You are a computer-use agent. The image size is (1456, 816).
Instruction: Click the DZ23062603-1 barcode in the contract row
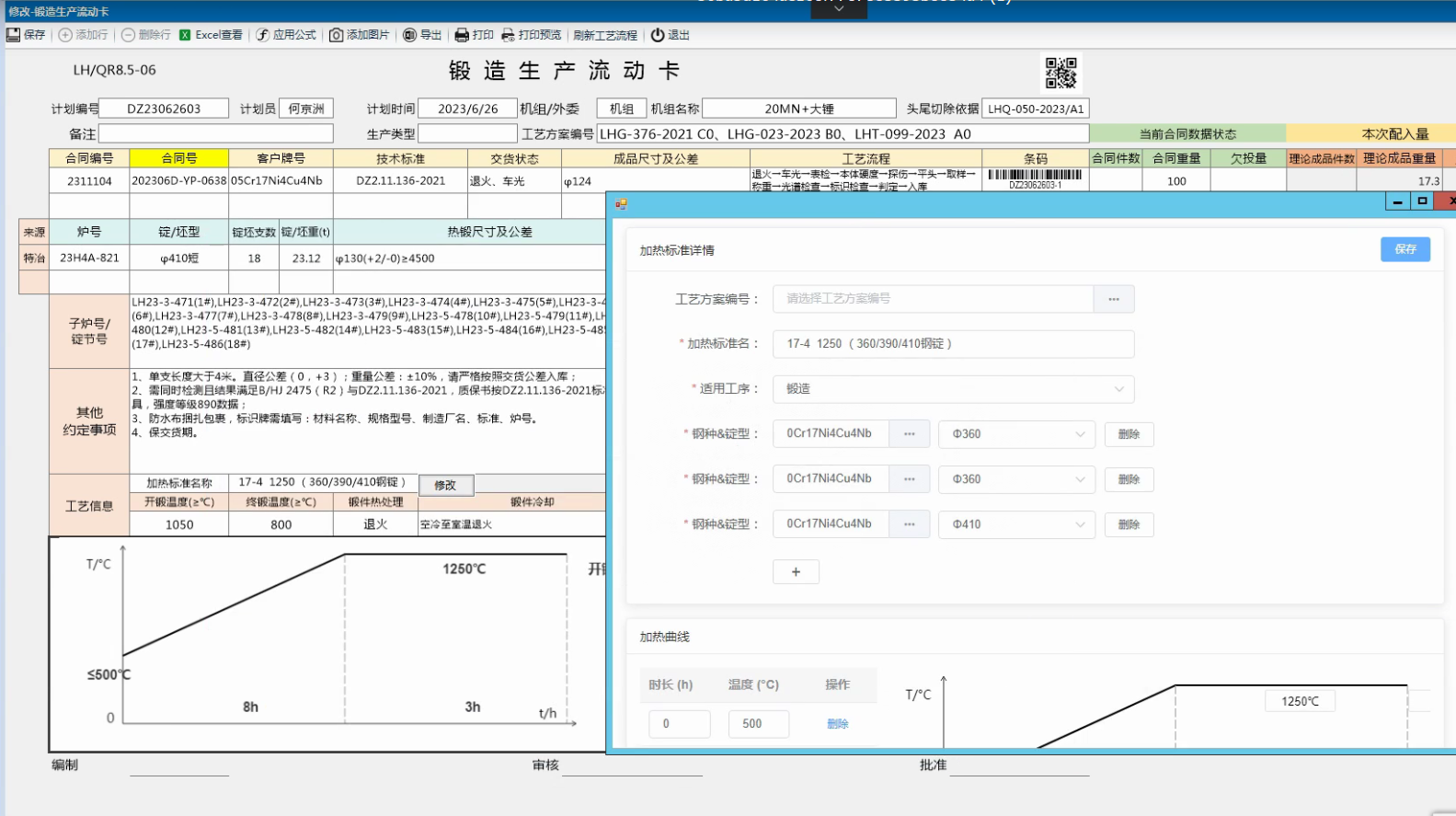click(x=1035, y=178)
